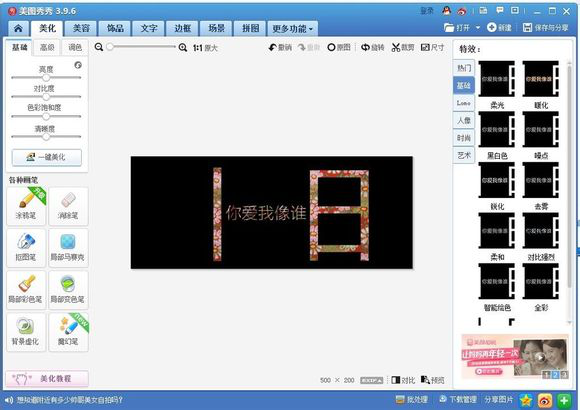Click the 预览 preview button

[432, 380]
